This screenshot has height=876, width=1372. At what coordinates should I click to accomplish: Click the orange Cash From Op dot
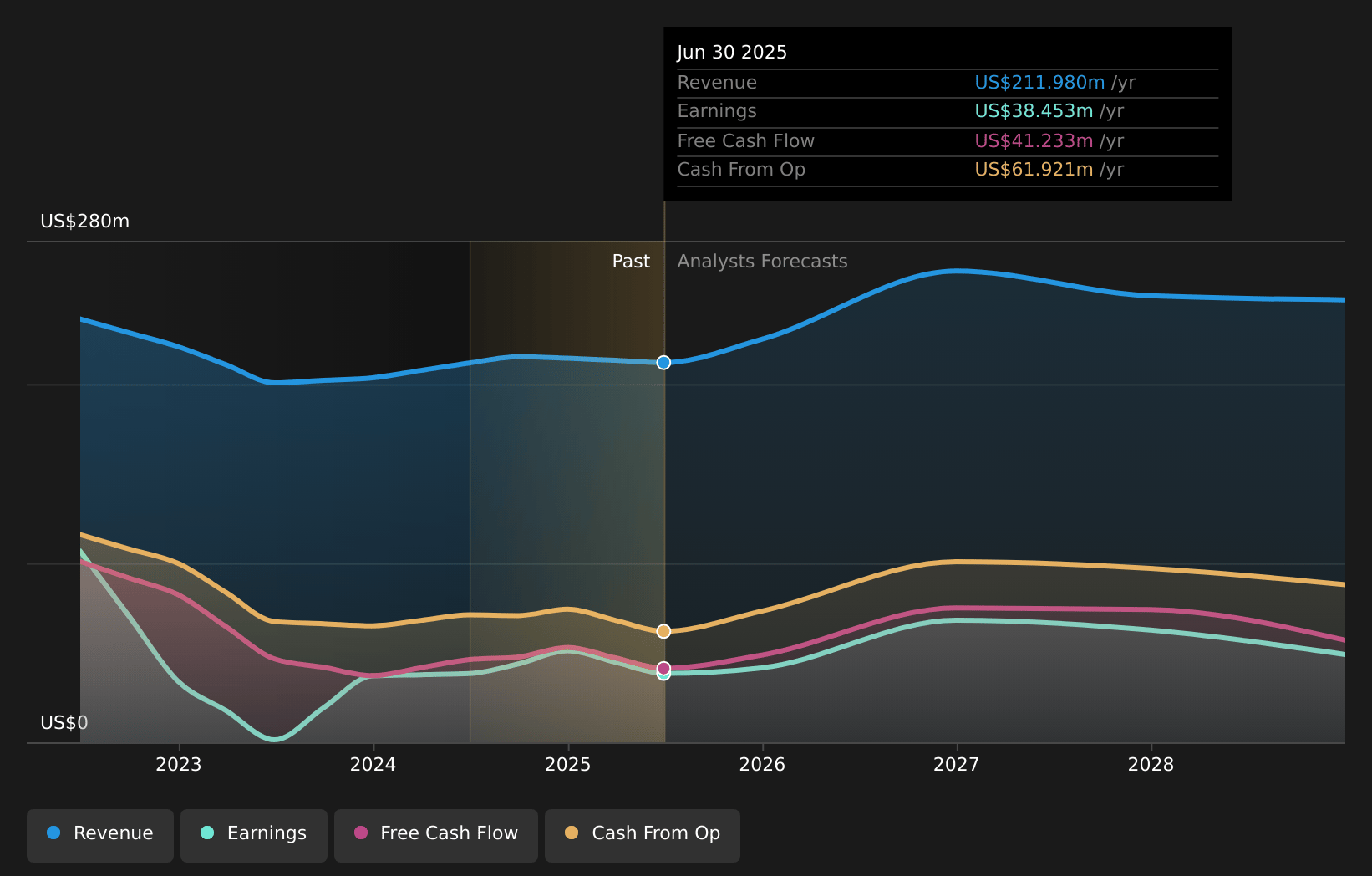coord(572,833)
